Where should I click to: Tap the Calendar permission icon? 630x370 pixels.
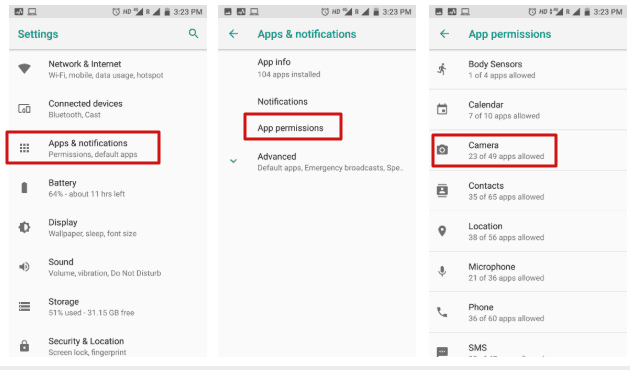click(442, 109)
